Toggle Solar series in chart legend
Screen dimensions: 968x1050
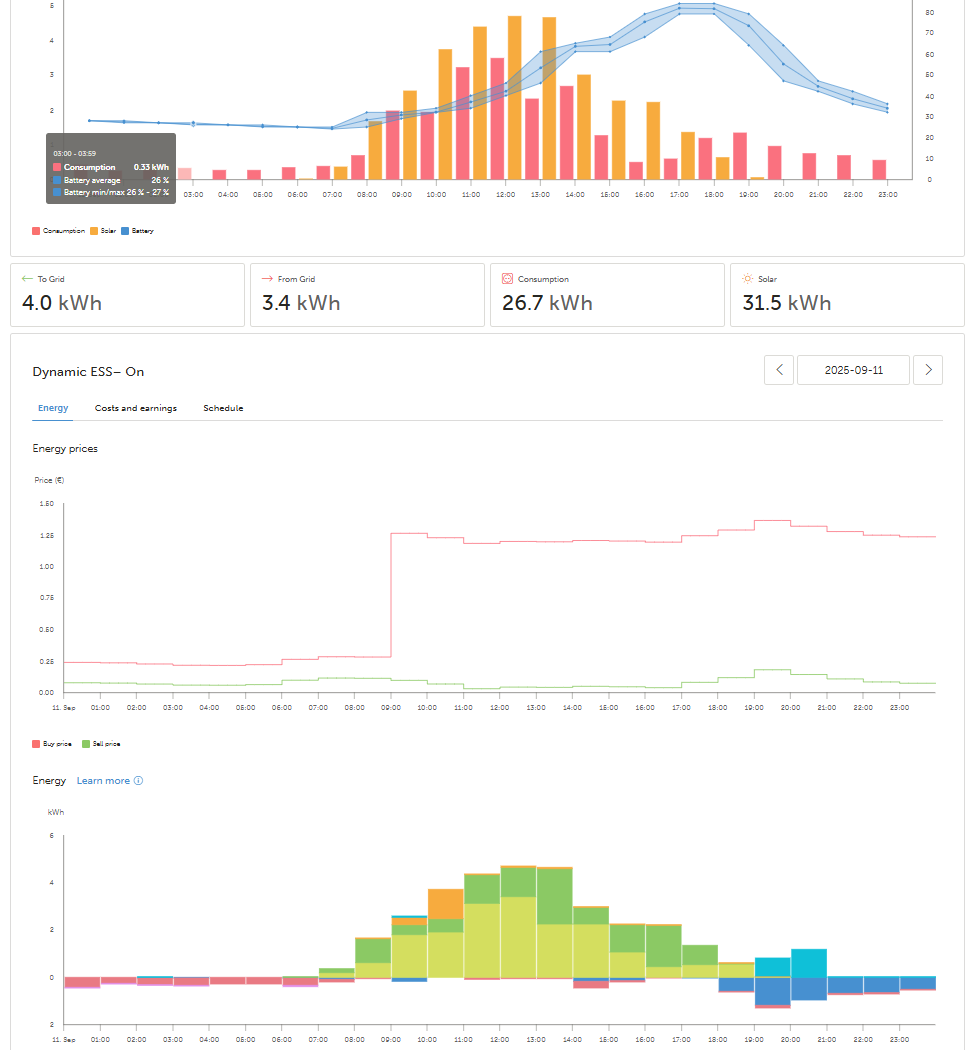click(x=103, y=231)
